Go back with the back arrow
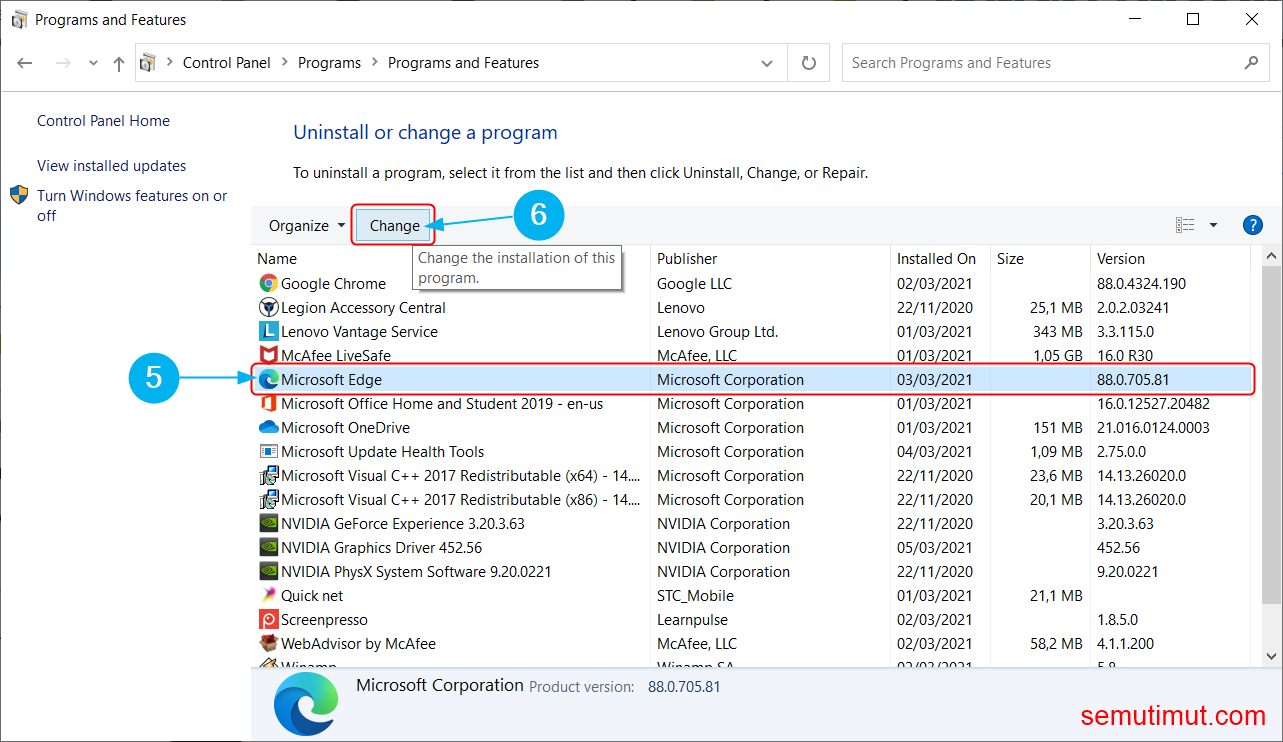 (25, 63)
